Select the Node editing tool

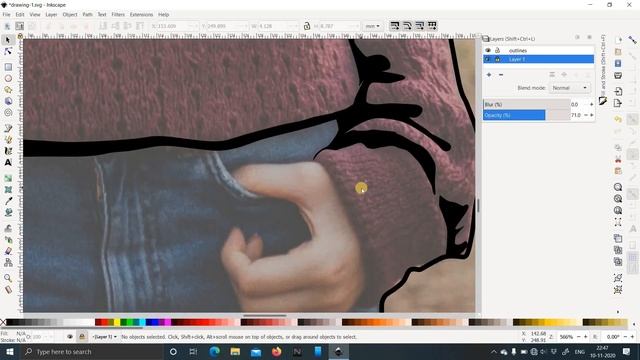pyautogui.click(x=8, y=51)
